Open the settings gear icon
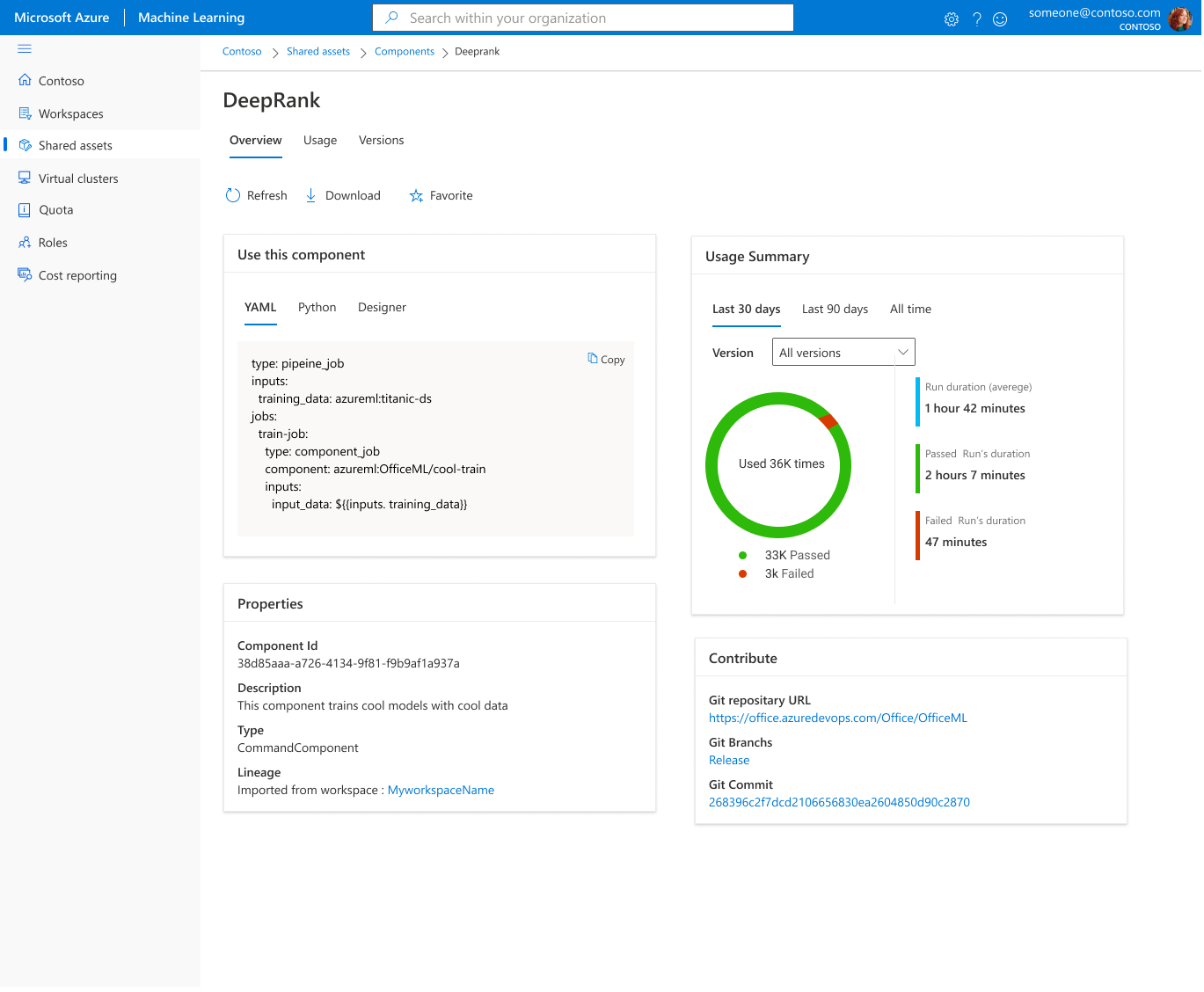The image size is (1204, 992). point(952,19)
